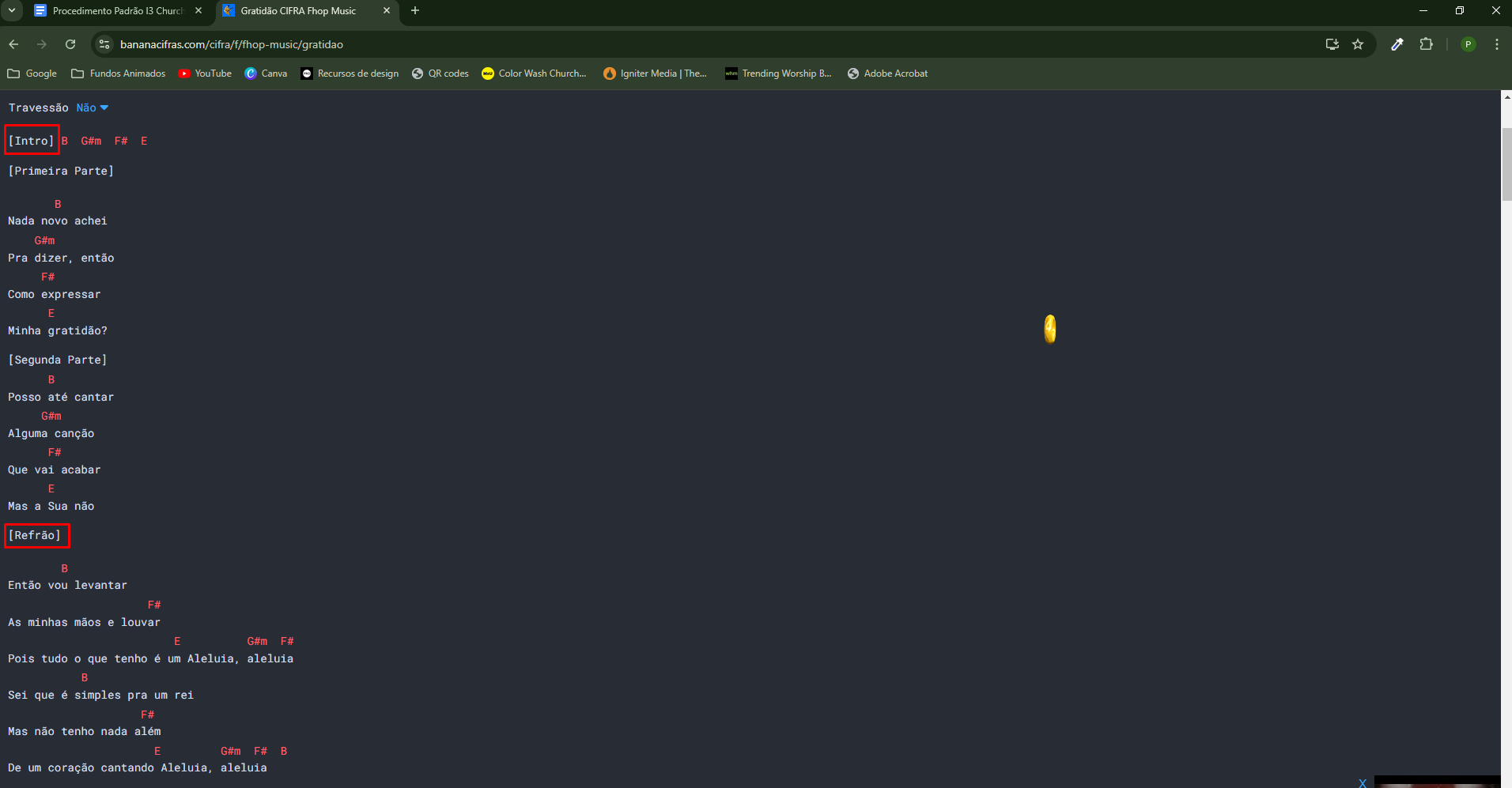The height and width of the screenshot is (788, 1512).
Task: Close the Gratidão CIFRA Fhop Music tab
Action: tap(387, 10)
